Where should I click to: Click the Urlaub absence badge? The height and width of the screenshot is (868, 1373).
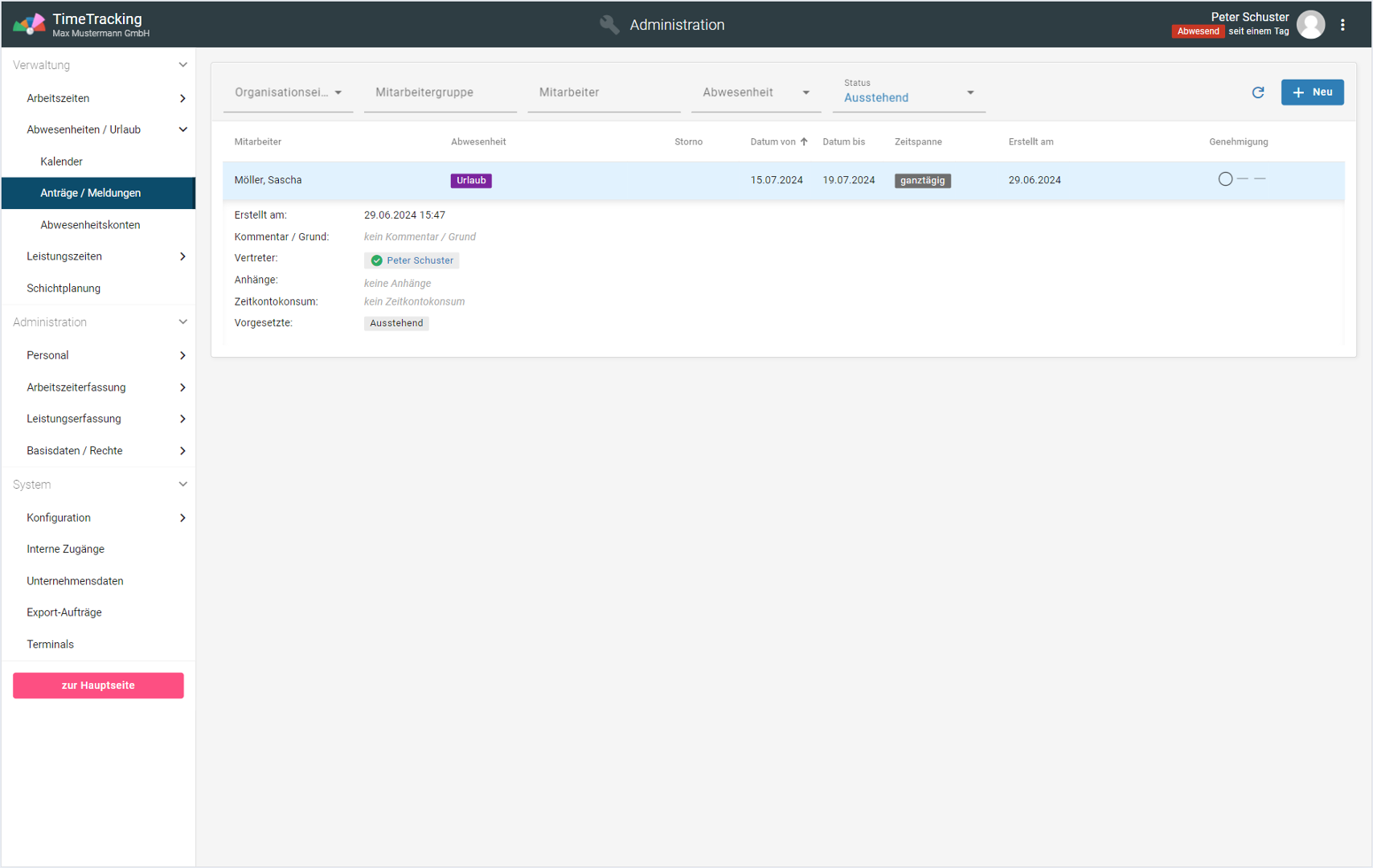click(x=471, y=181)
